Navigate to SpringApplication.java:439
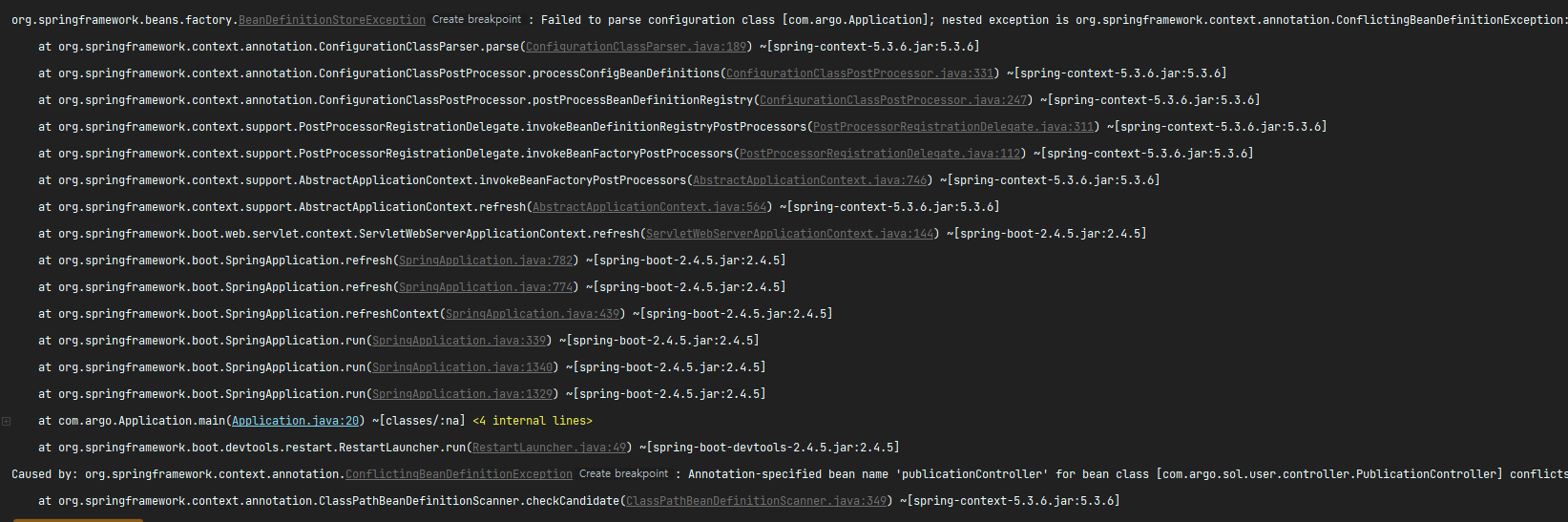The width and height of the screenshot is (1568, 522). coord(533,314)
